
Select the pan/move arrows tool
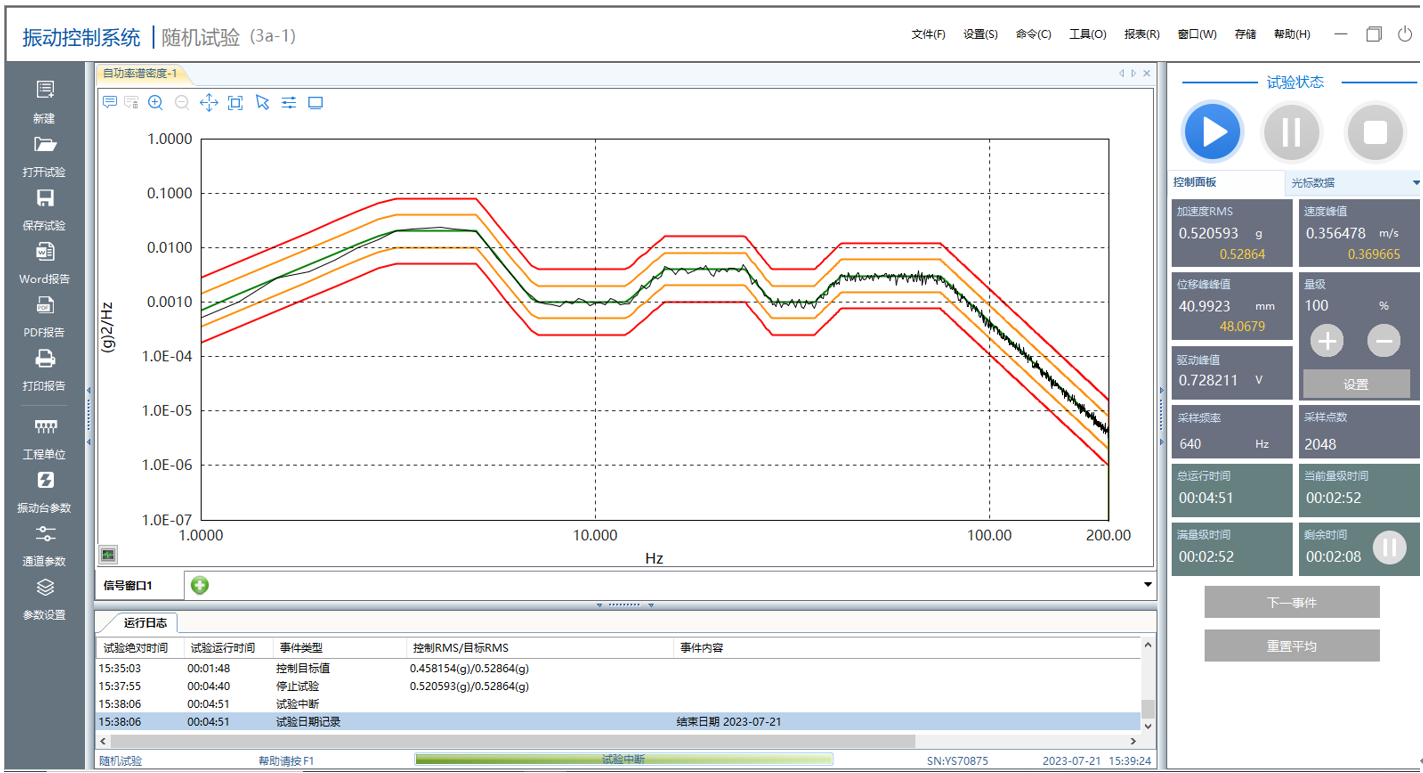pyautogui.click(x=209, y=102)
